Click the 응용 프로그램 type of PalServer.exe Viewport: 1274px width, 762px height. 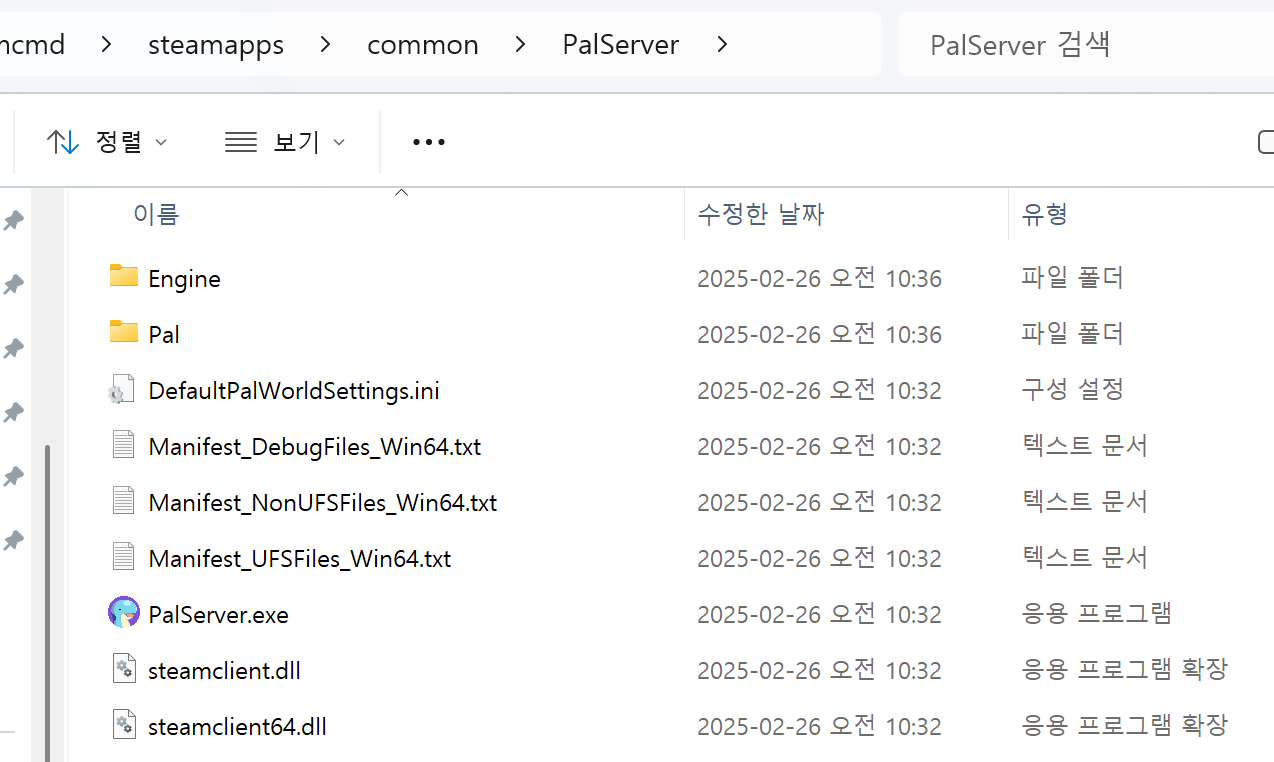click(1096, 613)
